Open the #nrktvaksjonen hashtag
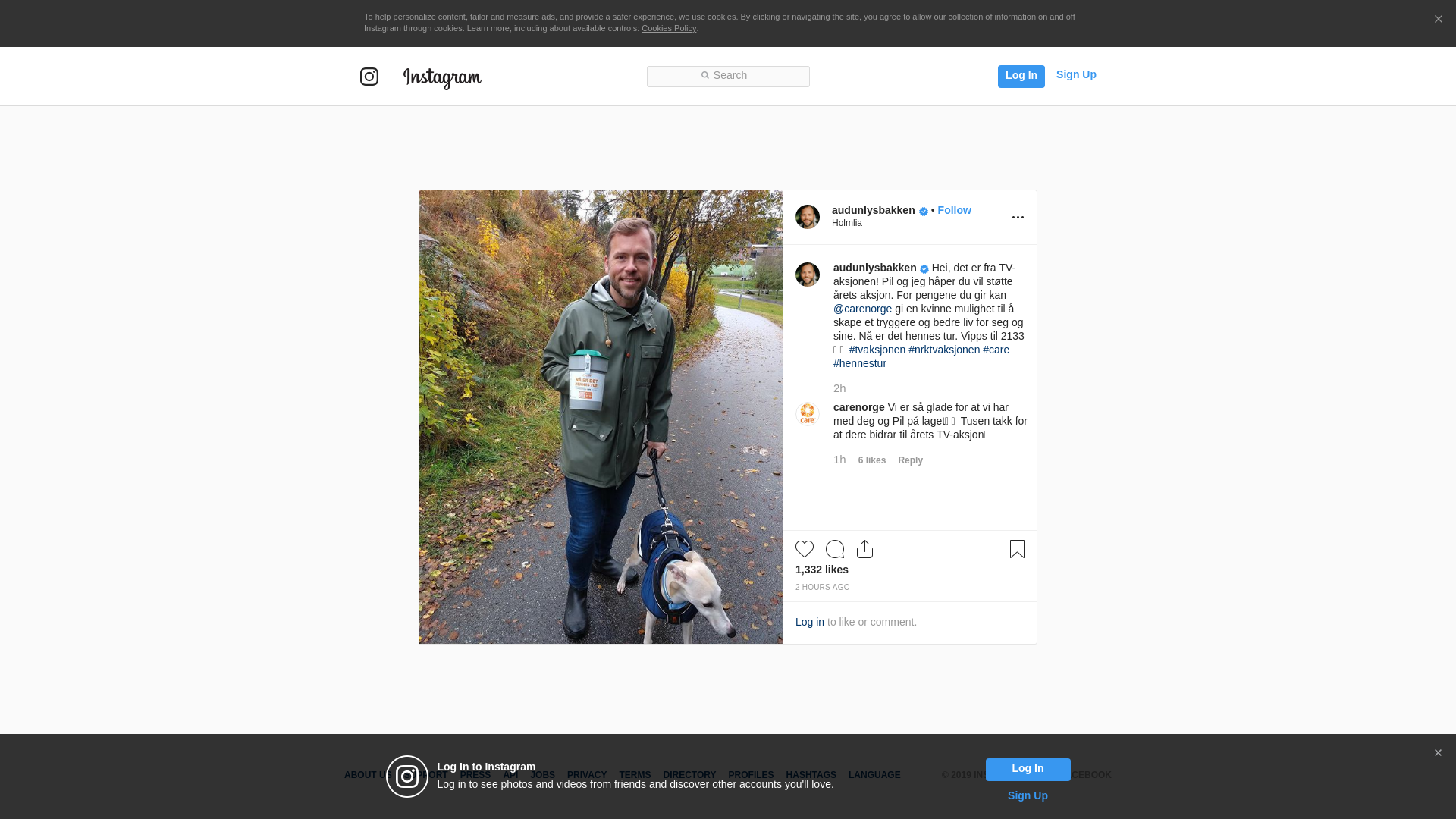This screenshot has height=819, width=1456. (x=944, y=350)
